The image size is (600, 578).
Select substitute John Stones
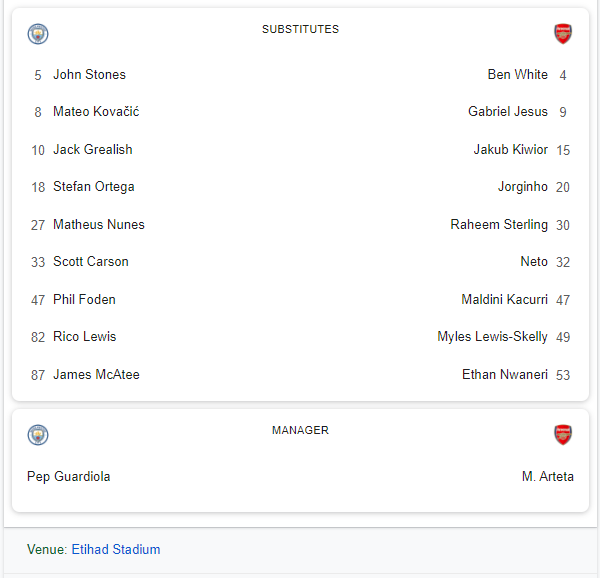[89, 74]
